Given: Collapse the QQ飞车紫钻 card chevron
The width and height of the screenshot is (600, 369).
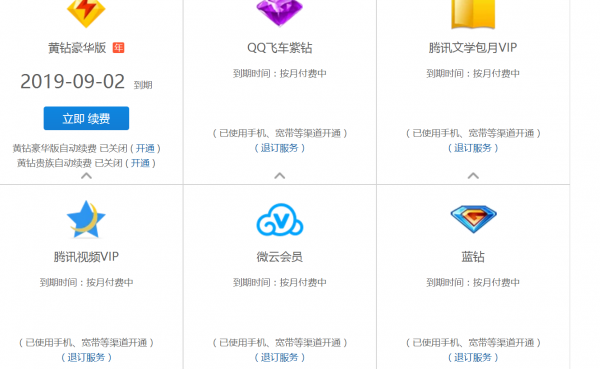Looking at the screenshot, I should 280,176.
